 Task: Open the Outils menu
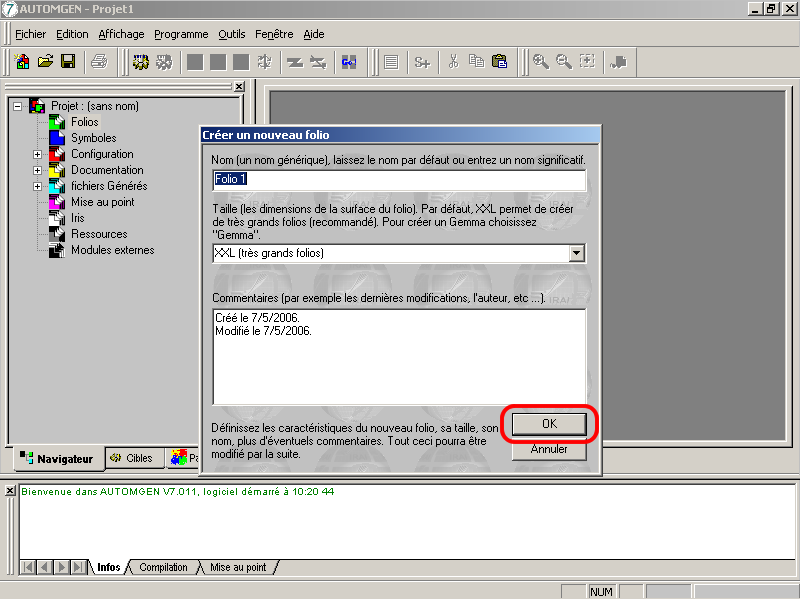[x=231, y=34]
